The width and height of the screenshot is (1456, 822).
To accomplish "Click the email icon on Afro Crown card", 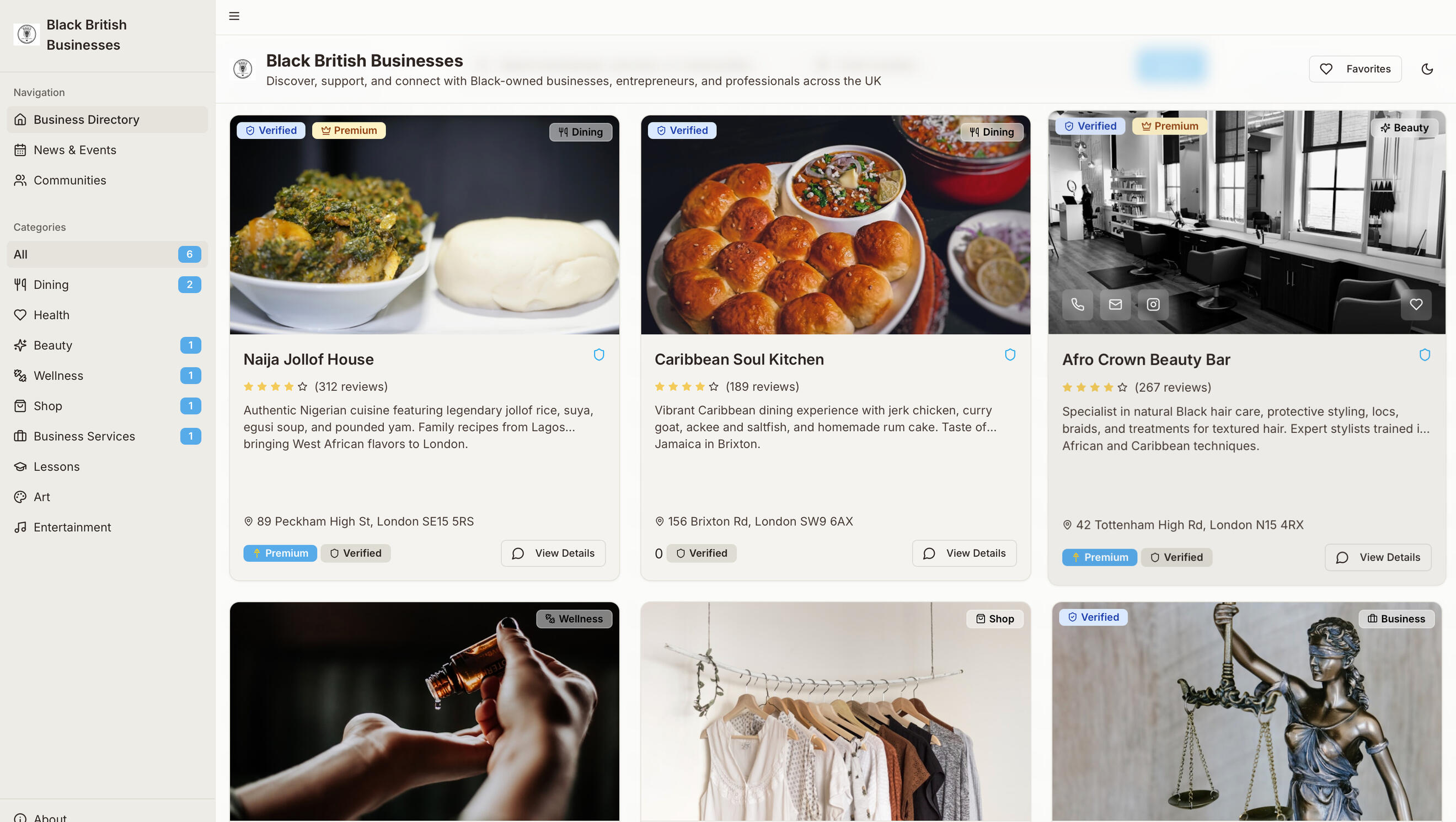I will point(1115,304).
